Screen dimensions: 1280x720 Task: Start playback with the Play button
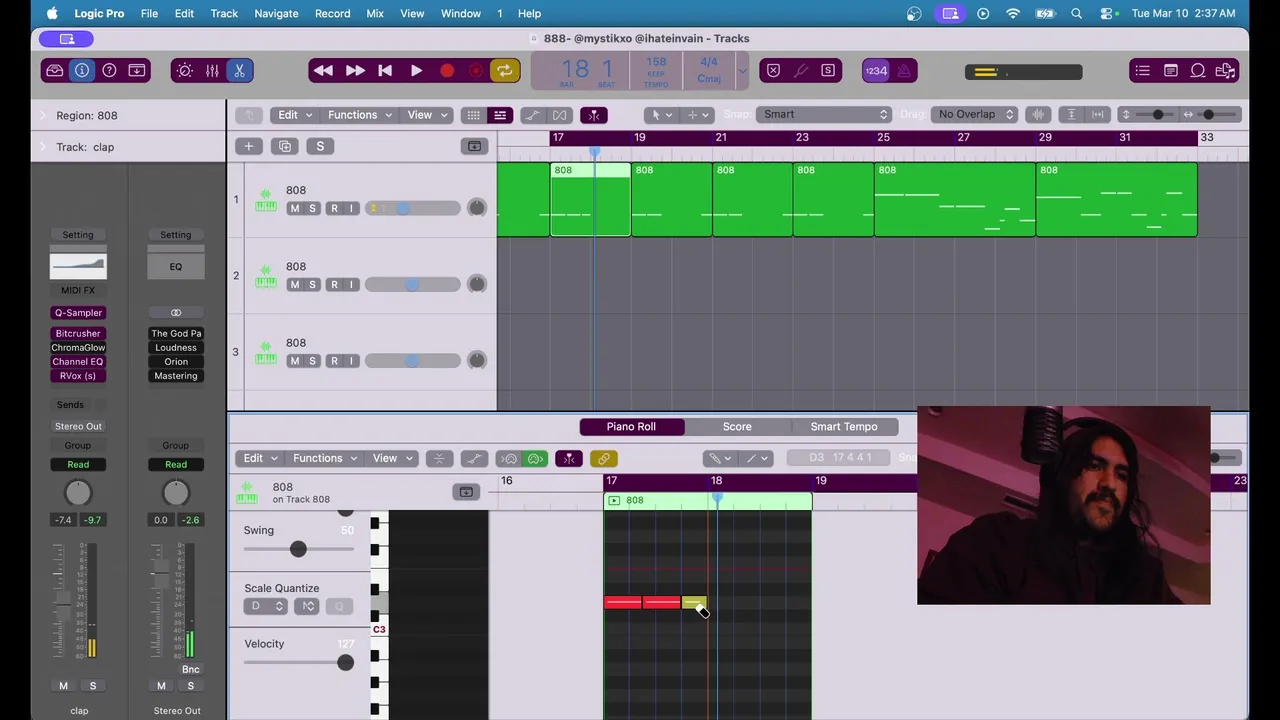click(x=416, y=71)
